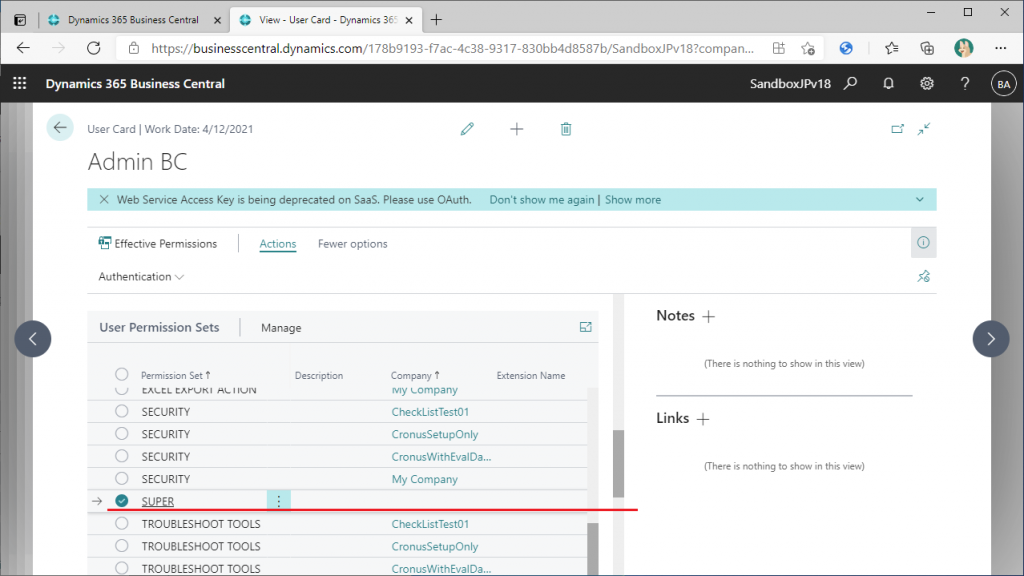Screen dimensions: 1024x576
Task: Open CronusSetupOnly link in TROUBLESHOOT TOOLS row
Action: tap(435, 547)
